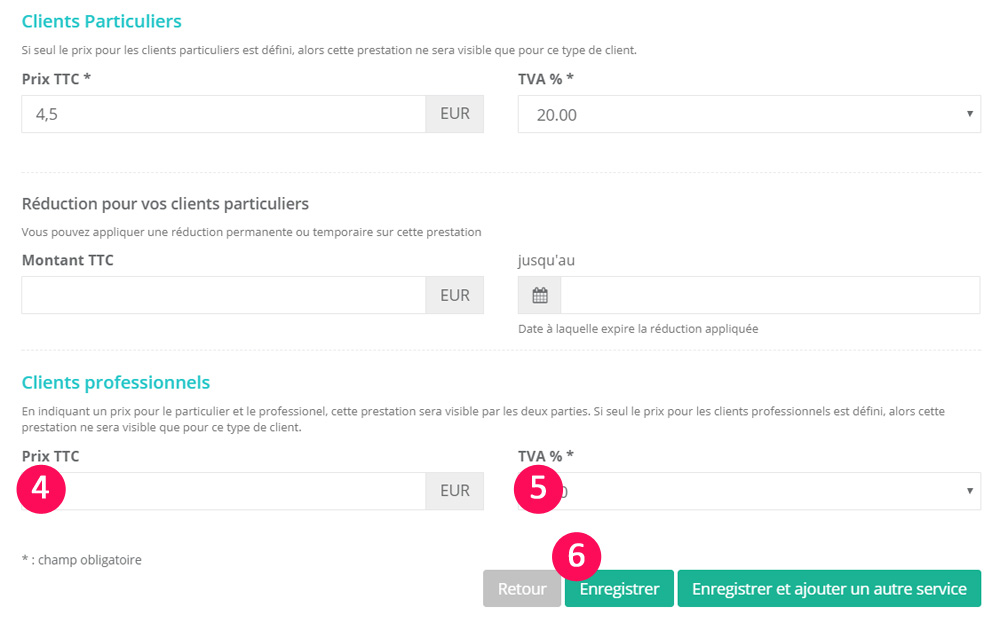Click the jusqu'au expiry date input
Screen dimensions: 1000x623
point(770,295)
